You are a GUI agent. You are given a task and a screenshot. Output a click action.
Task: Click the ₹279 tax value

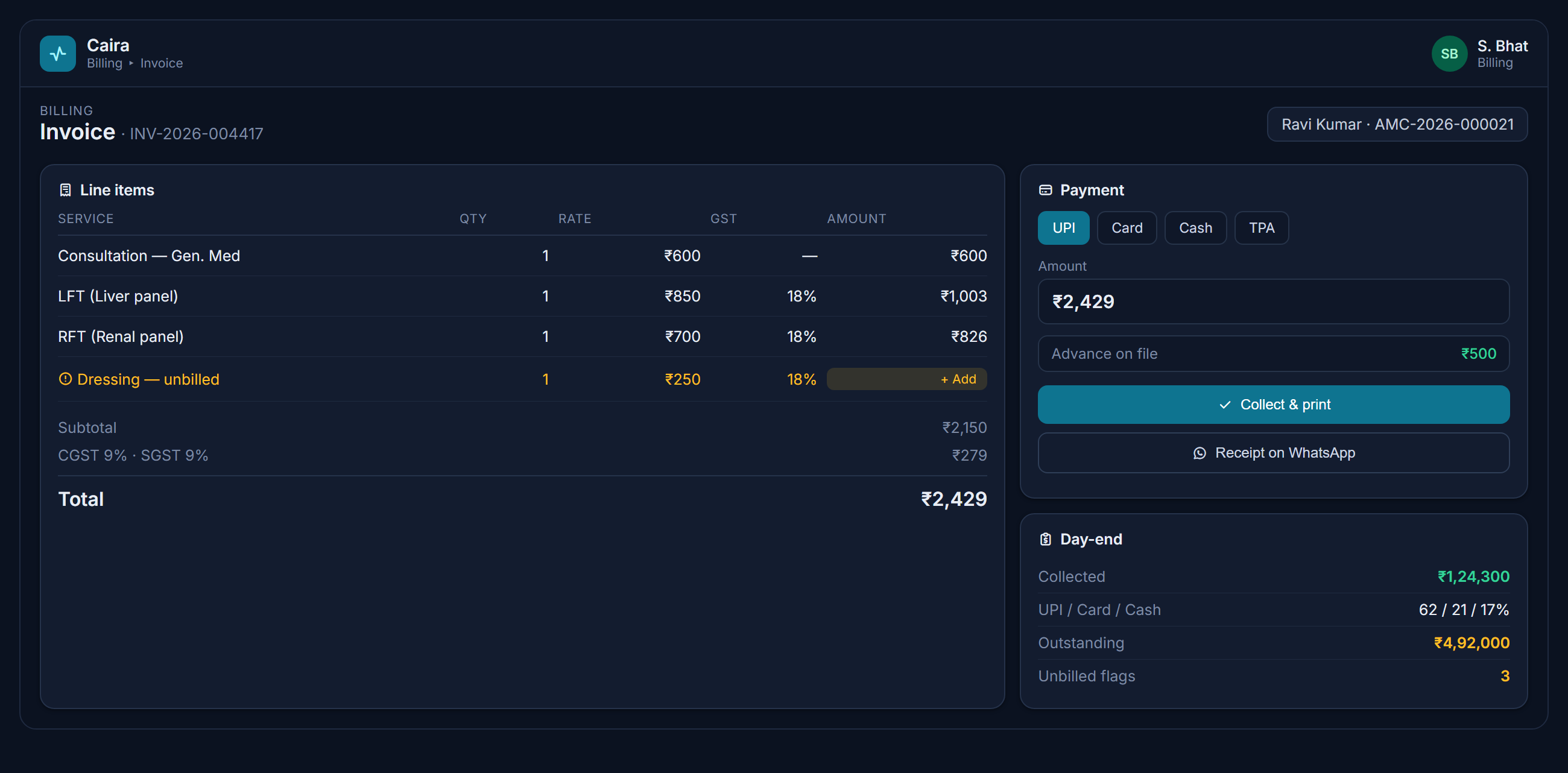(x=969, y=455)
